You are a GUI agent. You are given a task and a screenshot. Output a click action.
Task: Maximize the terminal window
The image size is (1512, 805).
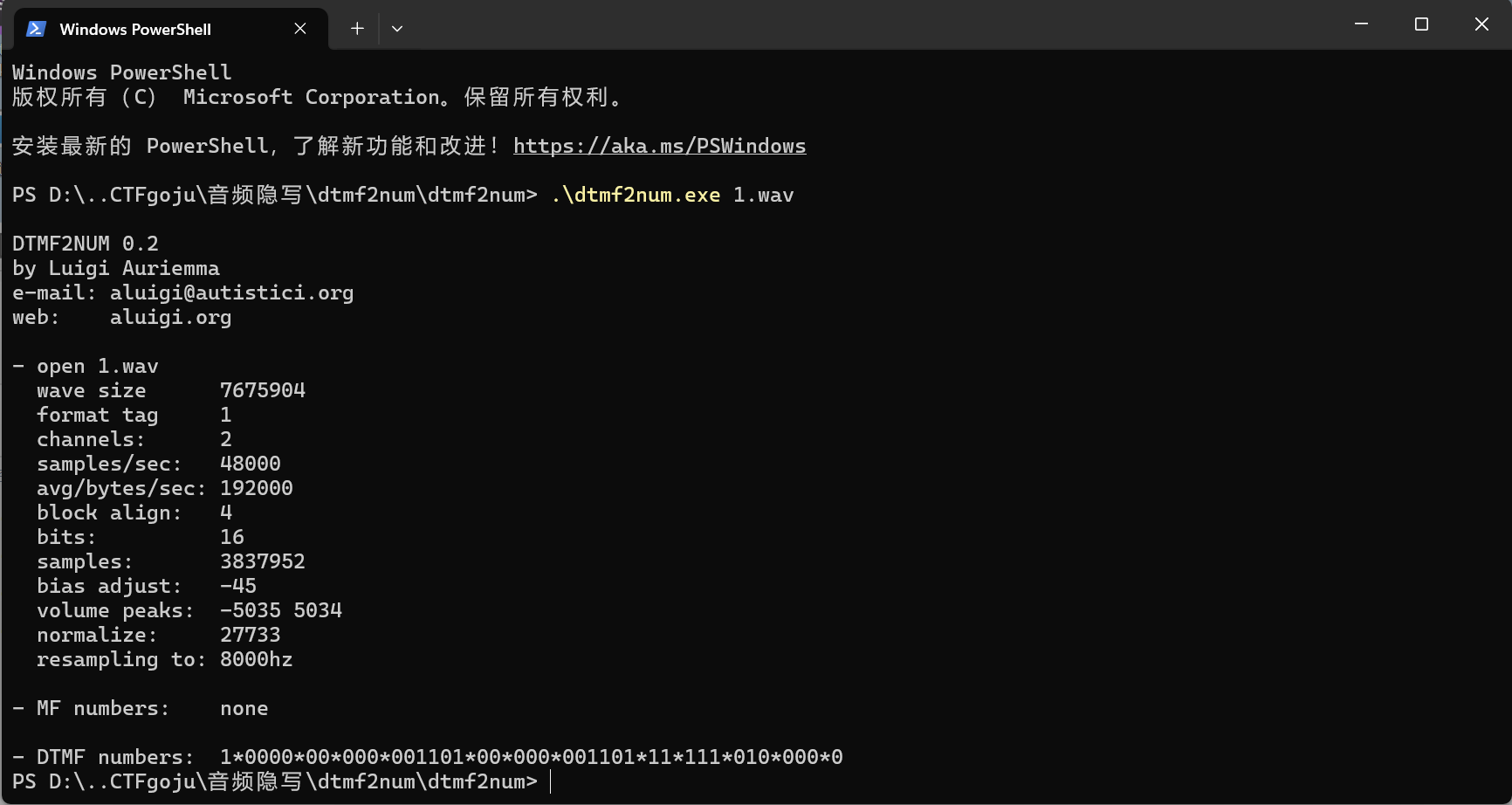[1421, 24]
